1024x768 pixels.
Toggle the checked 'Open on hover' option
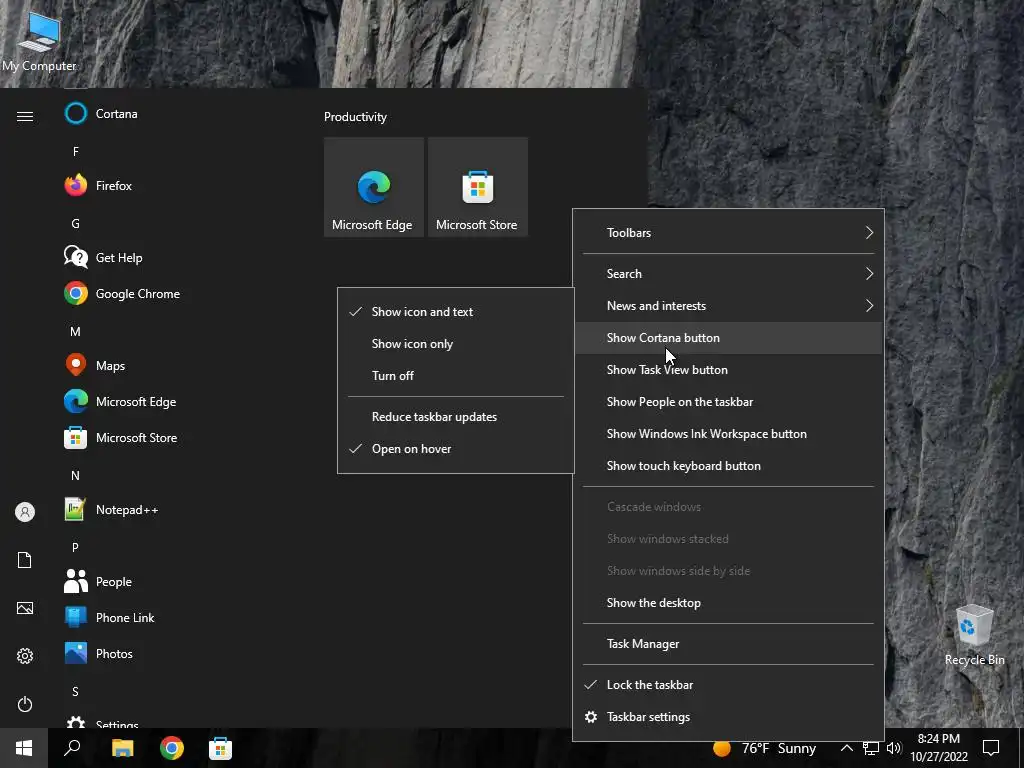coord(456,449)
